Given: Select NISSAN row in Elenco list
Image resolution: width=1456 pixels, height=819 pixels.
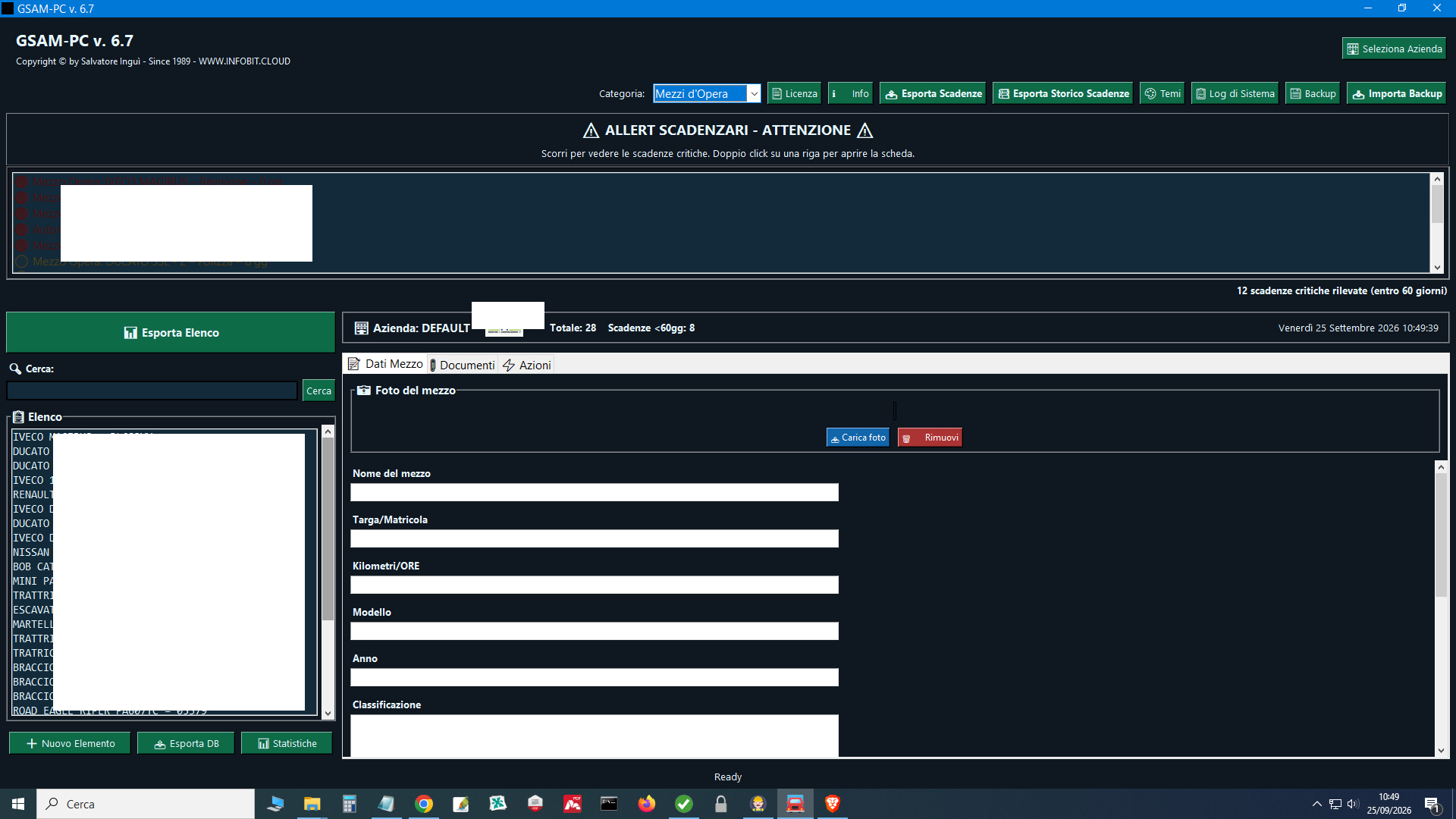Looking at the screenshot, I should point(164,552).
